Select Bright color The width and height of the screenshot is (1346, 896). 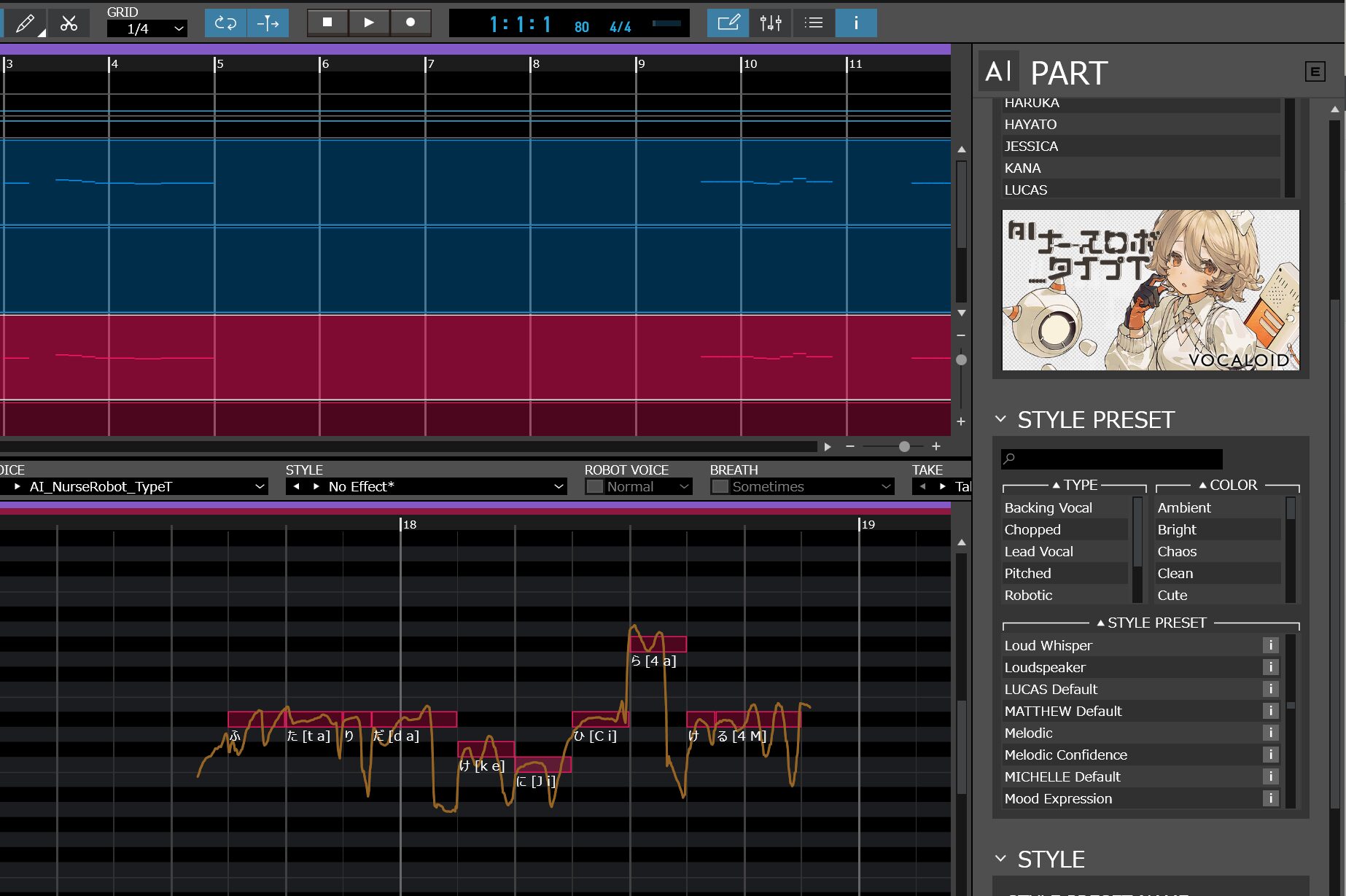click(x=1218, y=530)
